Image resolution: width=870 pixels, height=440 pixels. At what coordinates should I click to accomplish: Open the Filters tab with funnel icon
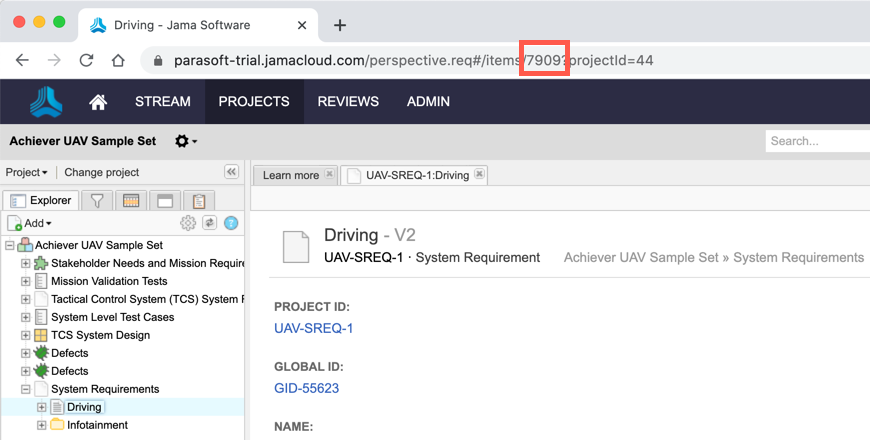pos(97,200)
